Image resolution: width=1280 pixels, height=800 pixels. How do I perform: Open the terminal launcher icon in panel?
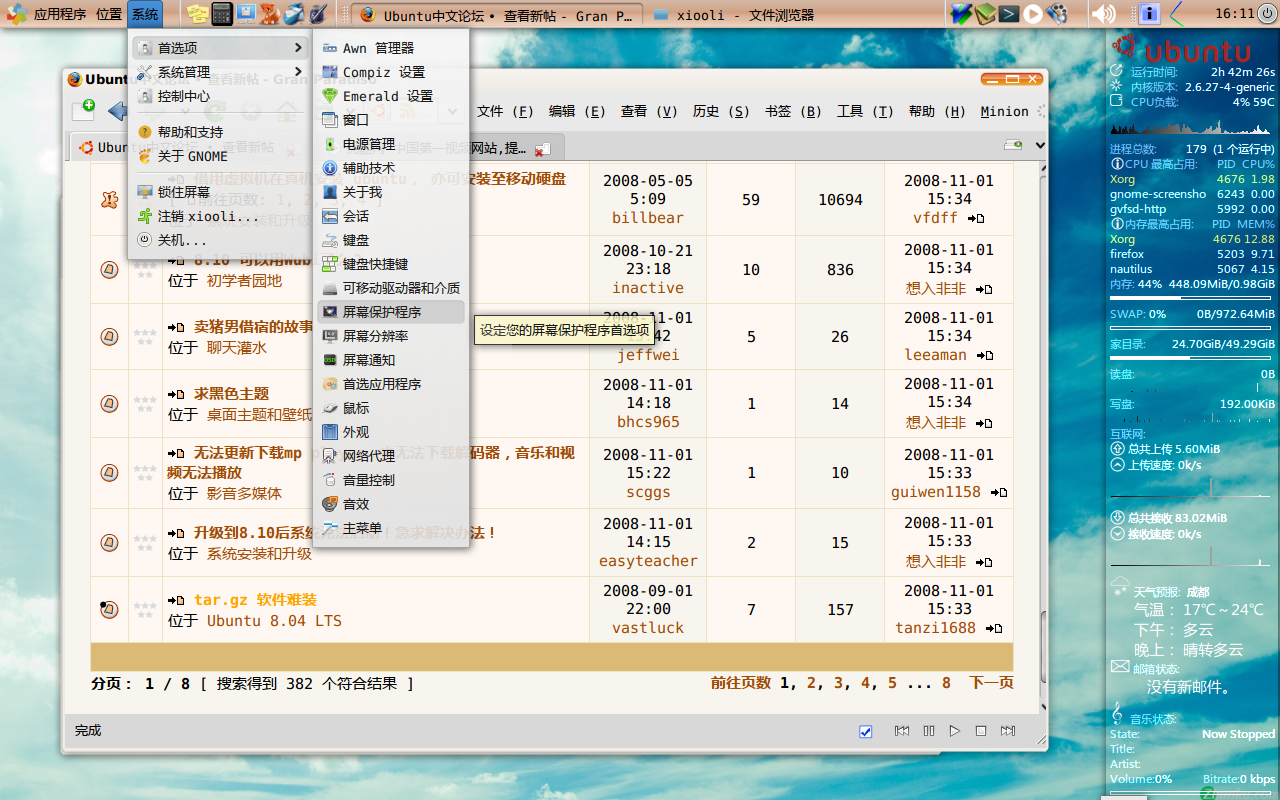[x=1010, y=14]
